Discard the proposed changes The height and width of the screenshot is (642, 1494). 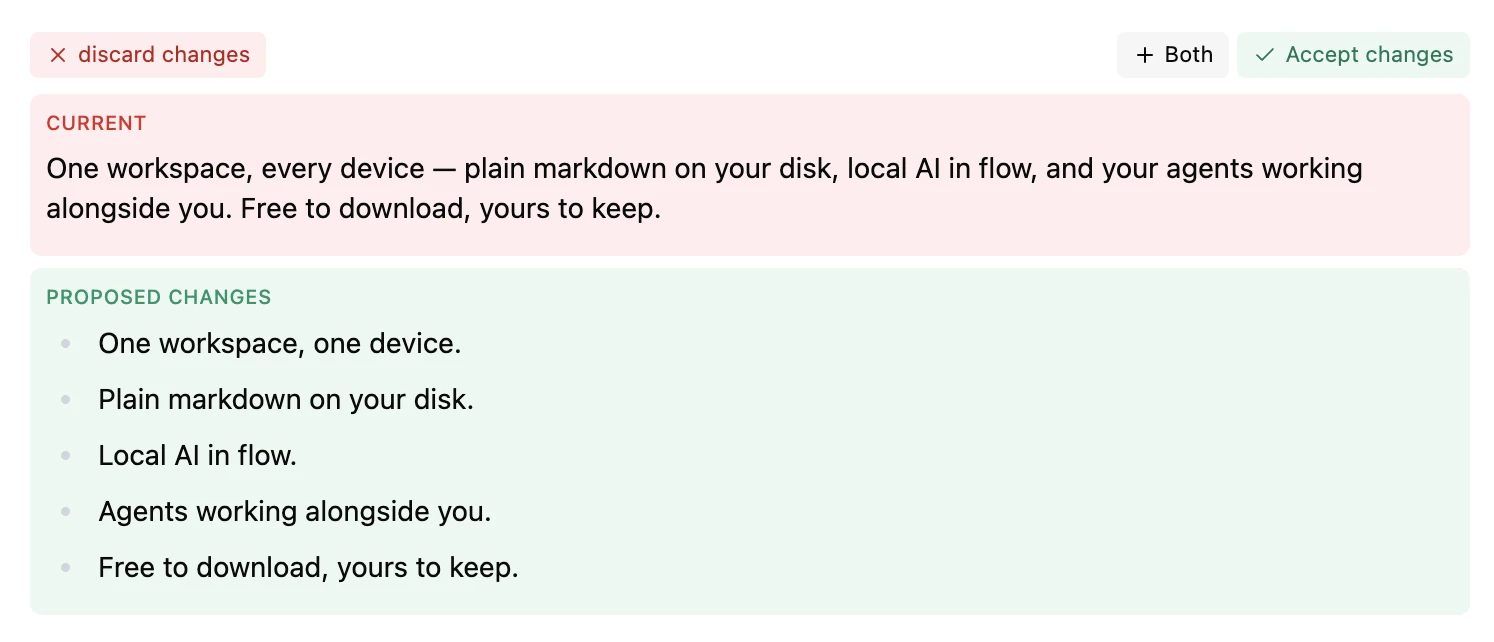point(148,55)
